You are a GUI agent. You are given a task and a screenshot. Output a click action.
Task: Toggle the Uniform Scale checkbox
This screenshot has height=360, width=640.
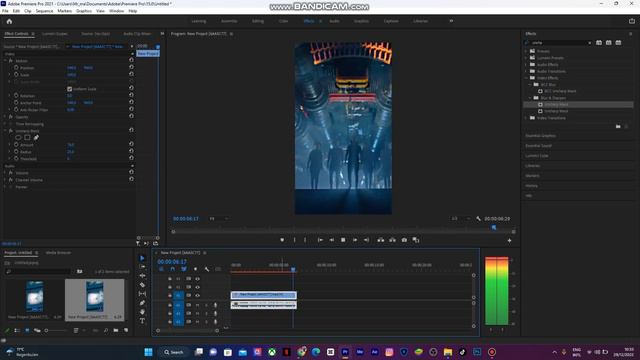(x=69, y=89)
